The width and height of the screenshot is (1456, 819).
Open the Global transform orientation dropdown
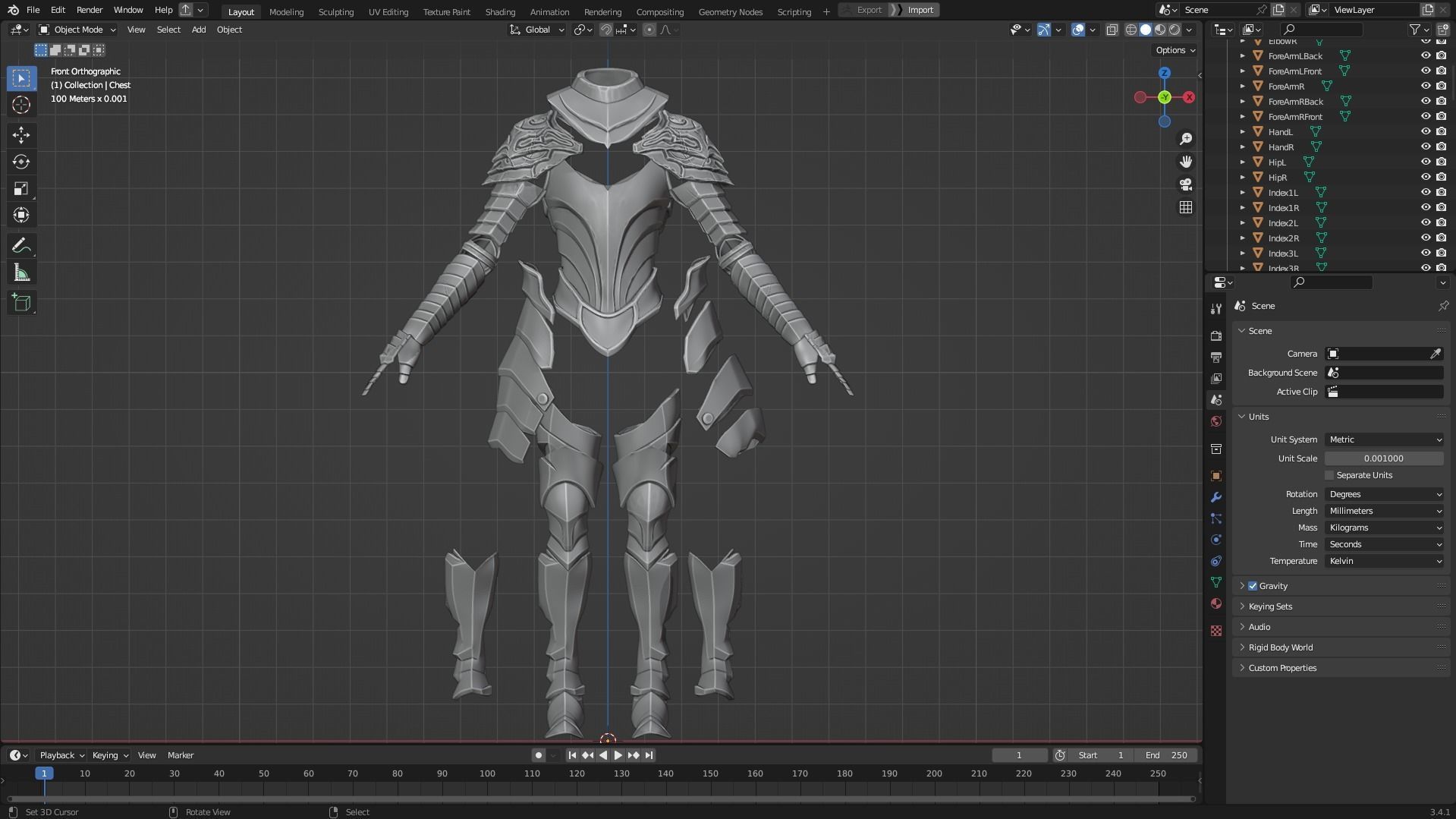[x=537, y=30]
